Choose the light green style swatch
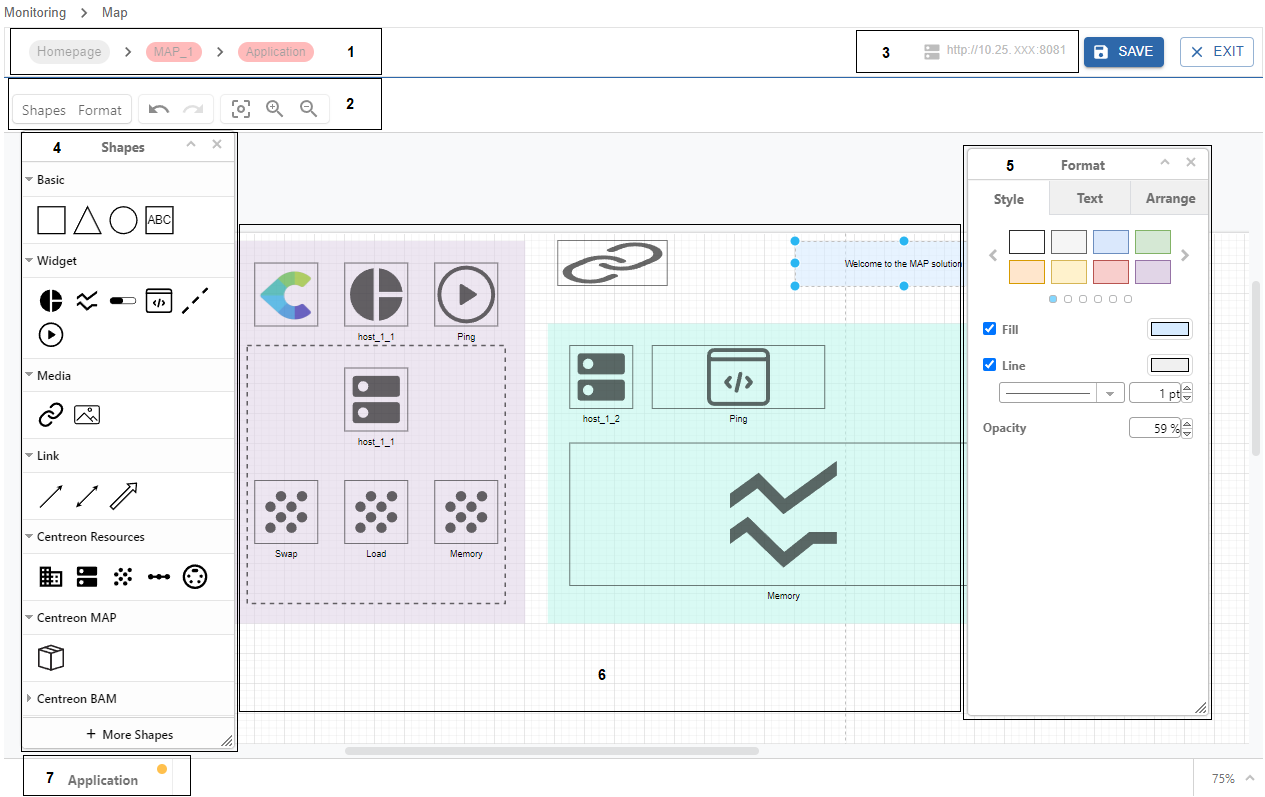Viewport: 1265px width, 797px height. (1153, 241)
